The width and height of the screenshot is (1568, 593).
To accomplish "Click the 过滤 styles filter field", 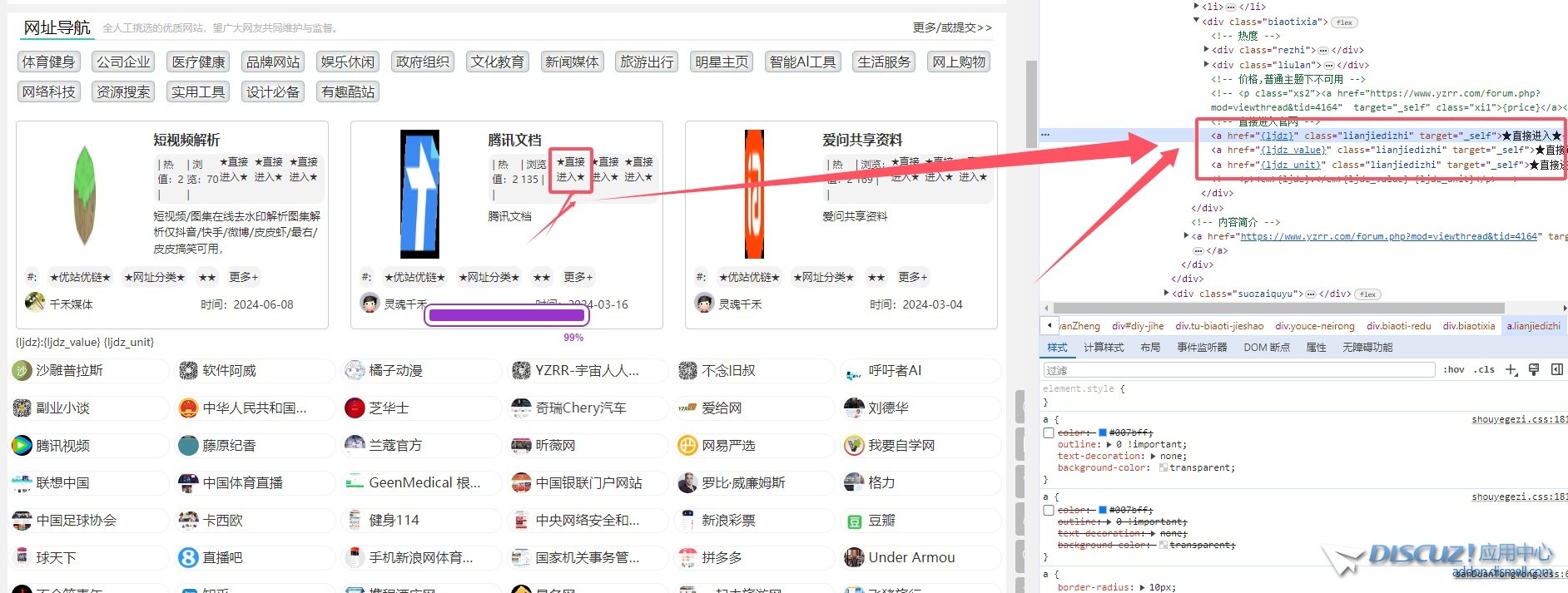I will (x=1238, y=370).
